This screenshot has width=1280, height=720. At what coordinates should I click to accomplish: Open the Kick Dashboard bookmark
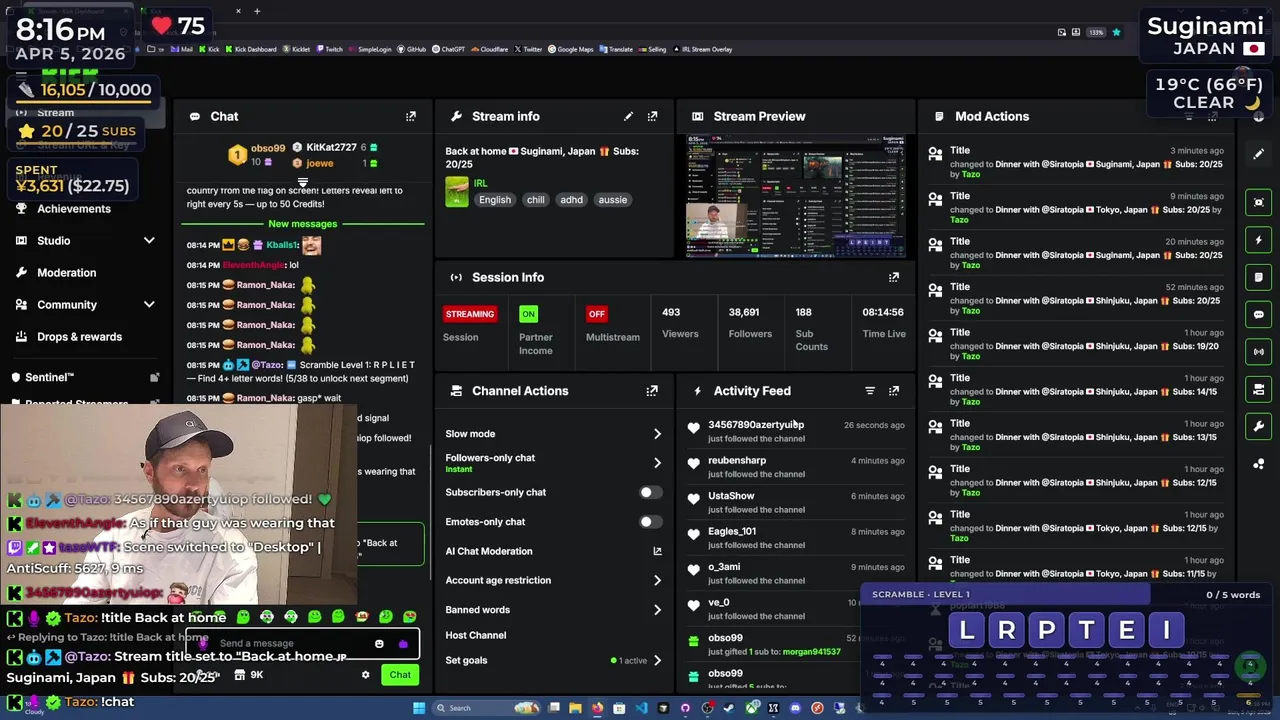point(249,49)
